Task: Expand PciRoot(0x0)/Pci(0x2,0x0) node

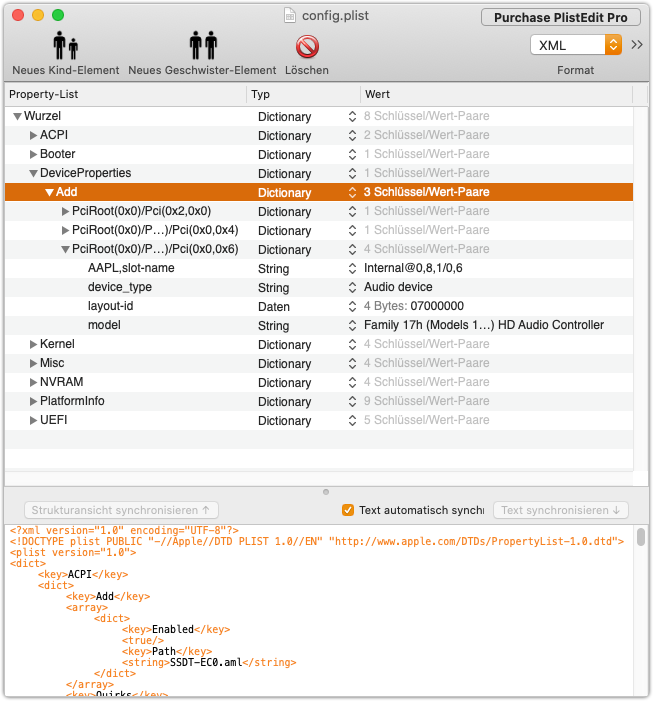Action: tap(65, 211)
